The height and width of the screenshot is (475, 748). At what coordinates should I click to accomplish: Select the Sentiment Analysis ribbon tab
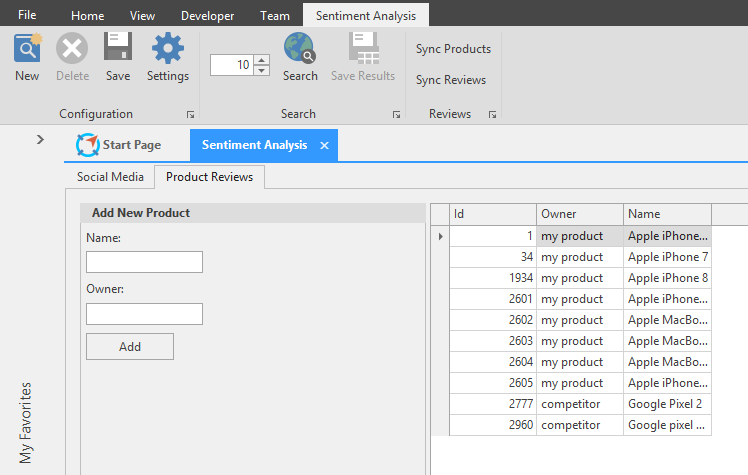coord(366,15)
